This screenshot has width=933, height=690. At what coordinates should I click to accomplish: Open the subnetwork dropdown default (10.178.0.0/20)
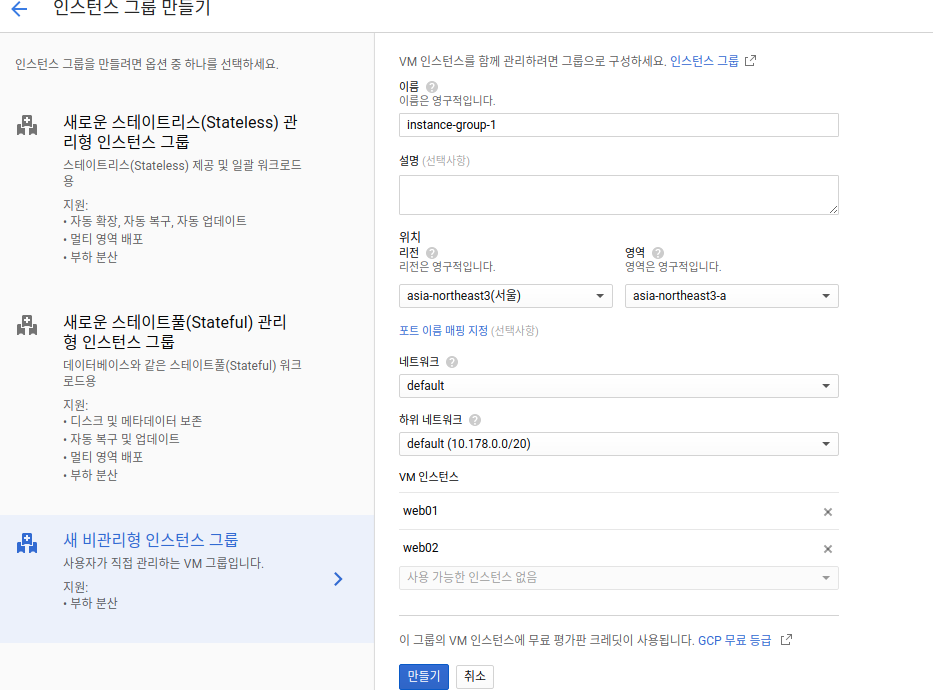pos(619,444)
